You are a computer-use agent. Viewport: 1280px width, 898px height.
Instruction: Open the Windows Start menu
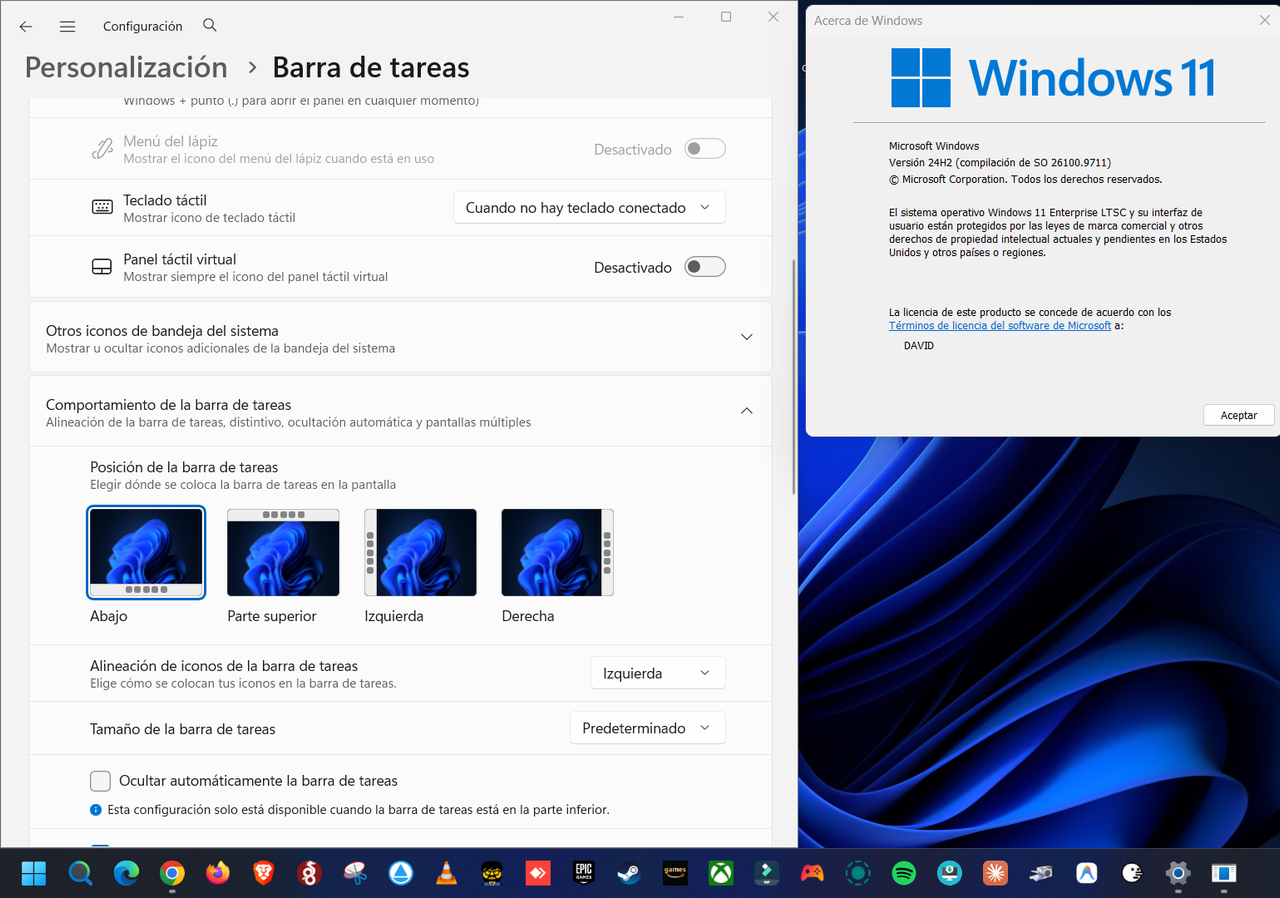coord(33,873)
